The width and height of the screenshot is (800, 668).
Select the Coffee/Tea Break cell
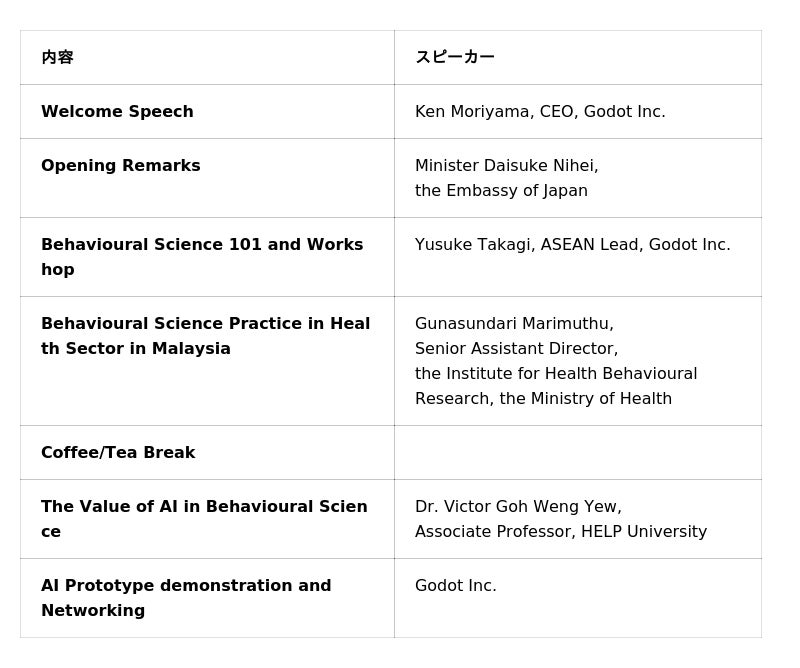coord(118,453)
